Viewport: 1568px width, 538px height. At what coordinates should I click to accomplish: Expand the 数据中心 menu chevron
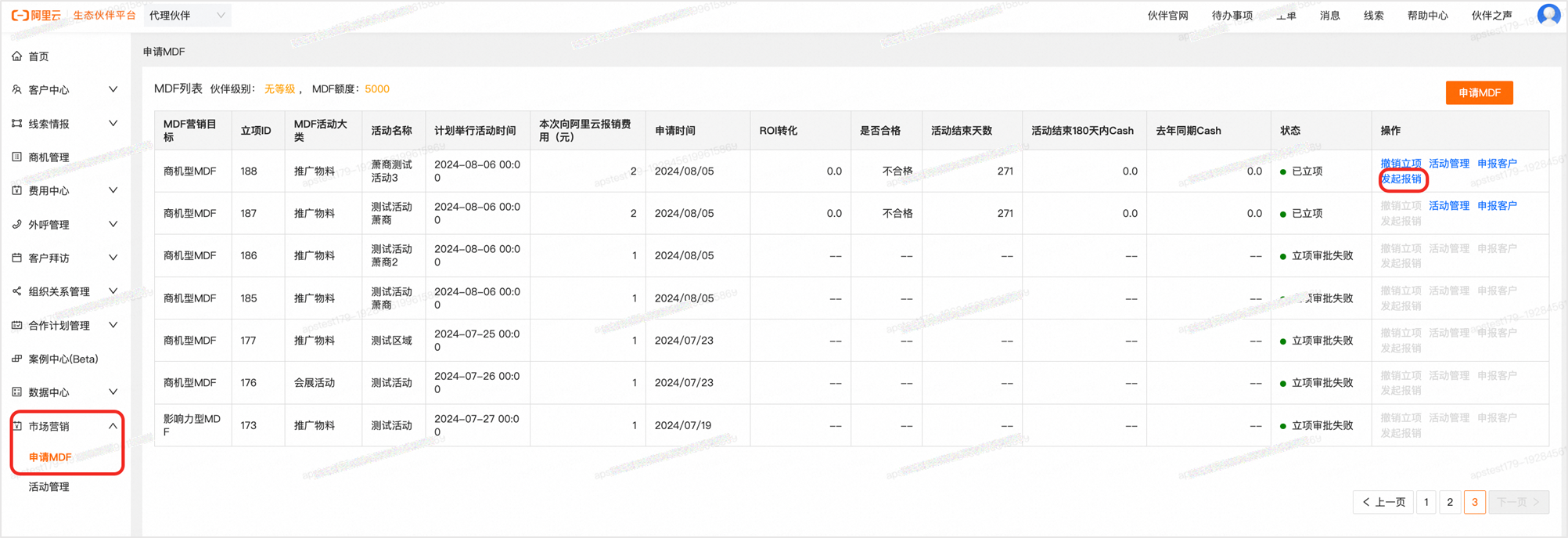point(113,392)
